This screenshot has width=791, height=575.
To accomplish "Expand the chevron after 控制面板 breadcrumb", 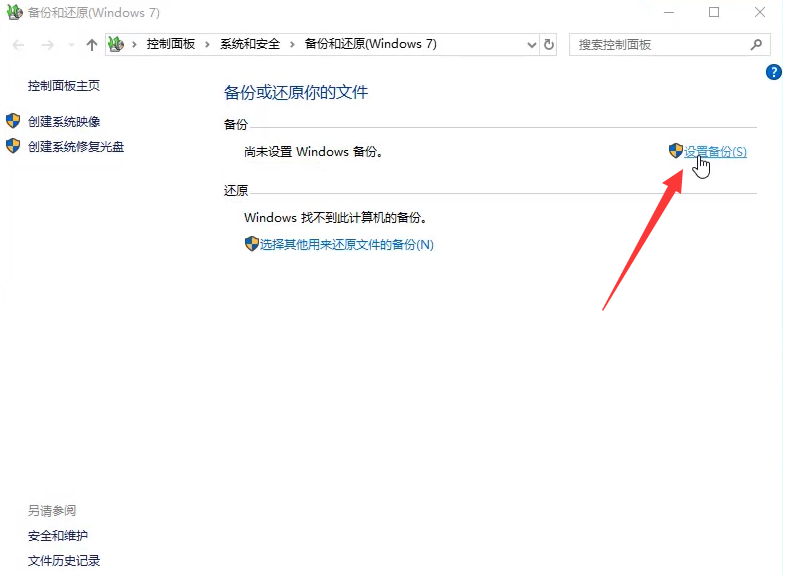I will (x=207, y=44).
